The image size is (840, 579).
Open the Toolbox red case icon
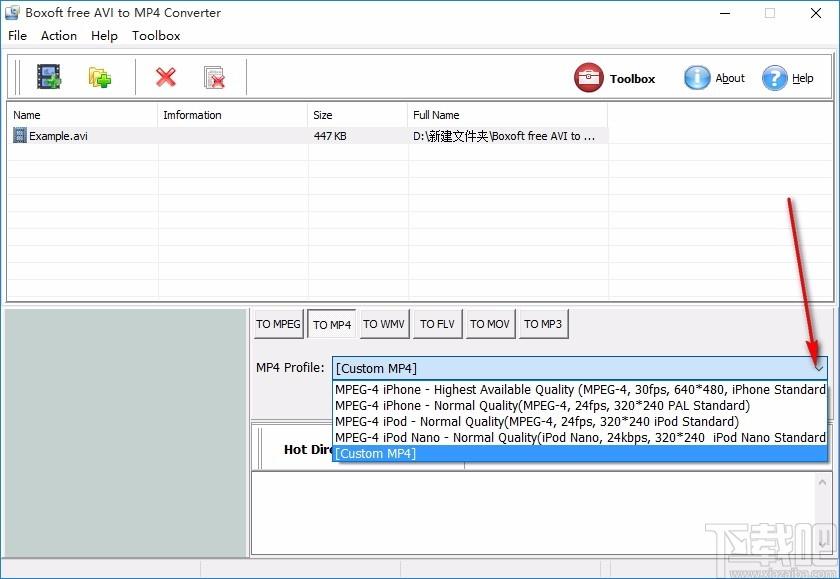tap(588, 78)
